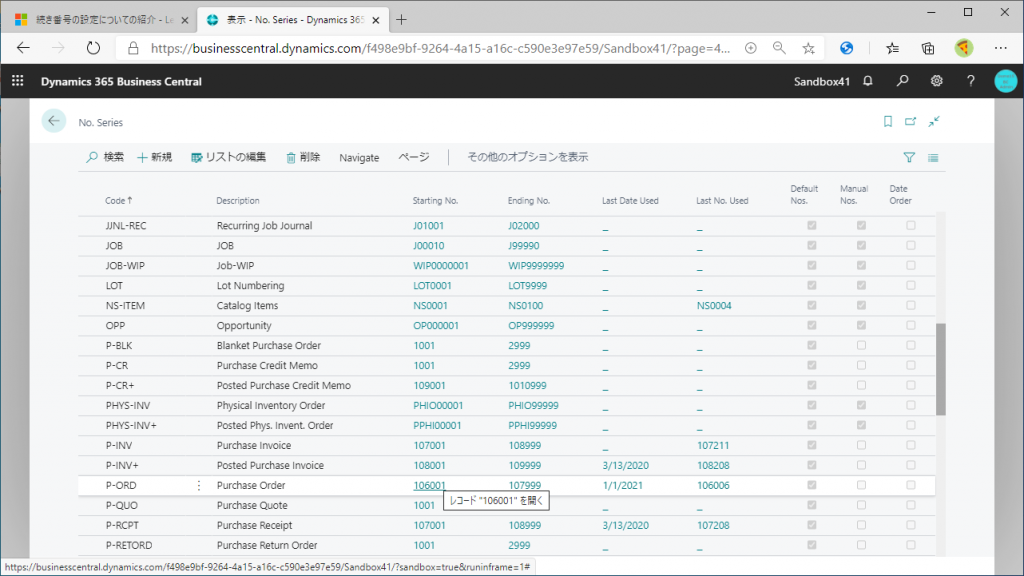
Task: Open browser settings ellipsis menu
Action: click(1000, 48)
